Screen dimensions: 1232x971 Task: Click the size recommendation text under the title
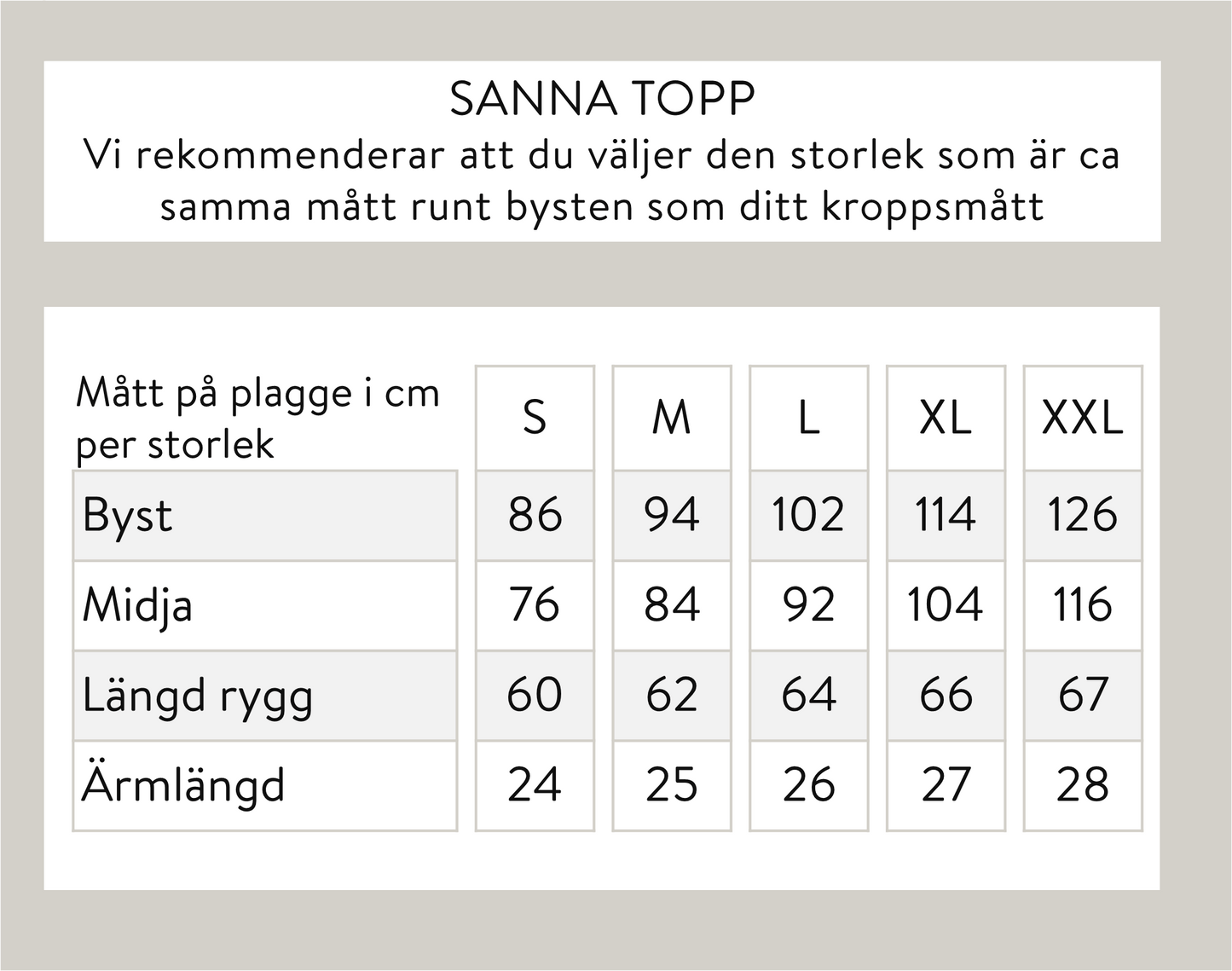click(602, 181)
